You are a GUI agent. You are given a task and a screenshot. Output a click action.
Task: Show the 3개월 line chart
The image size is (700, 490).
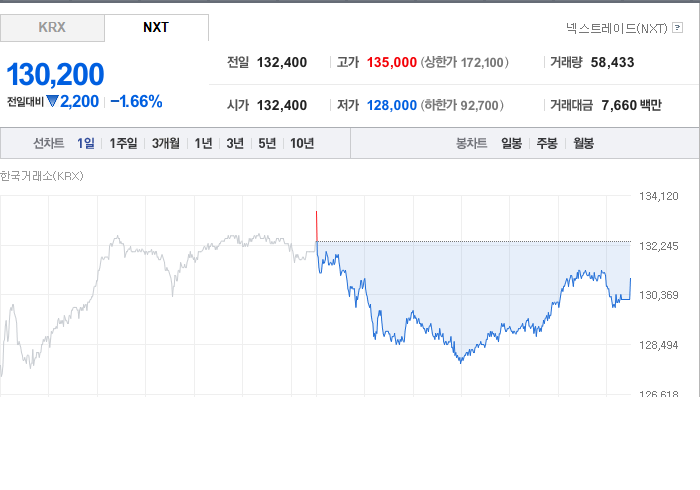[166, 143]
